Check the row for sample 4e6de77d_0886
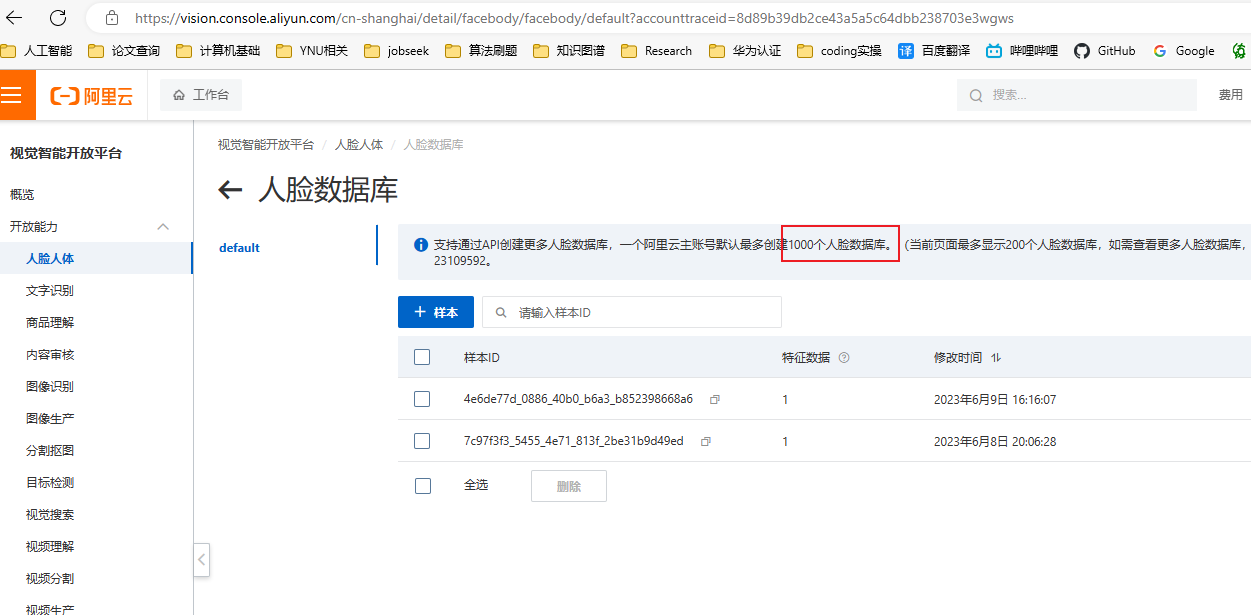This screenshot has width=1251, height=615. pos(422,399)
